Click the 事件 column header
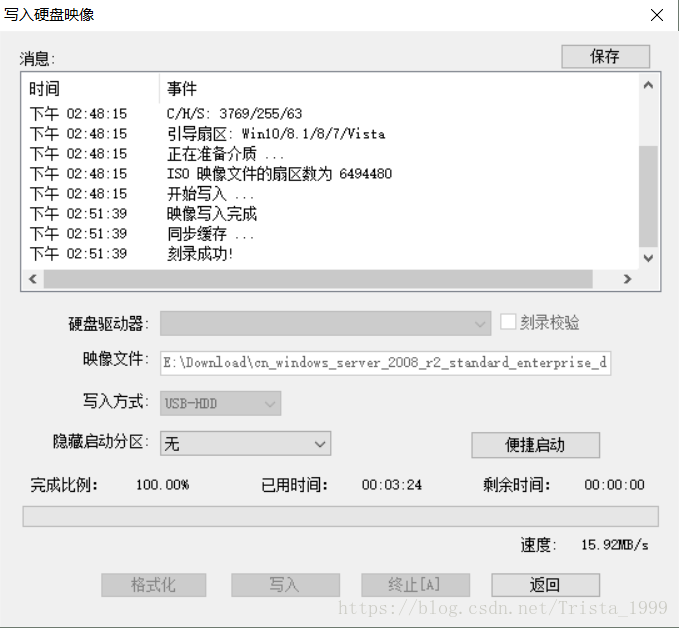Image resolution: width=679 pixels, height=628 pixels. tap(398, 89)
